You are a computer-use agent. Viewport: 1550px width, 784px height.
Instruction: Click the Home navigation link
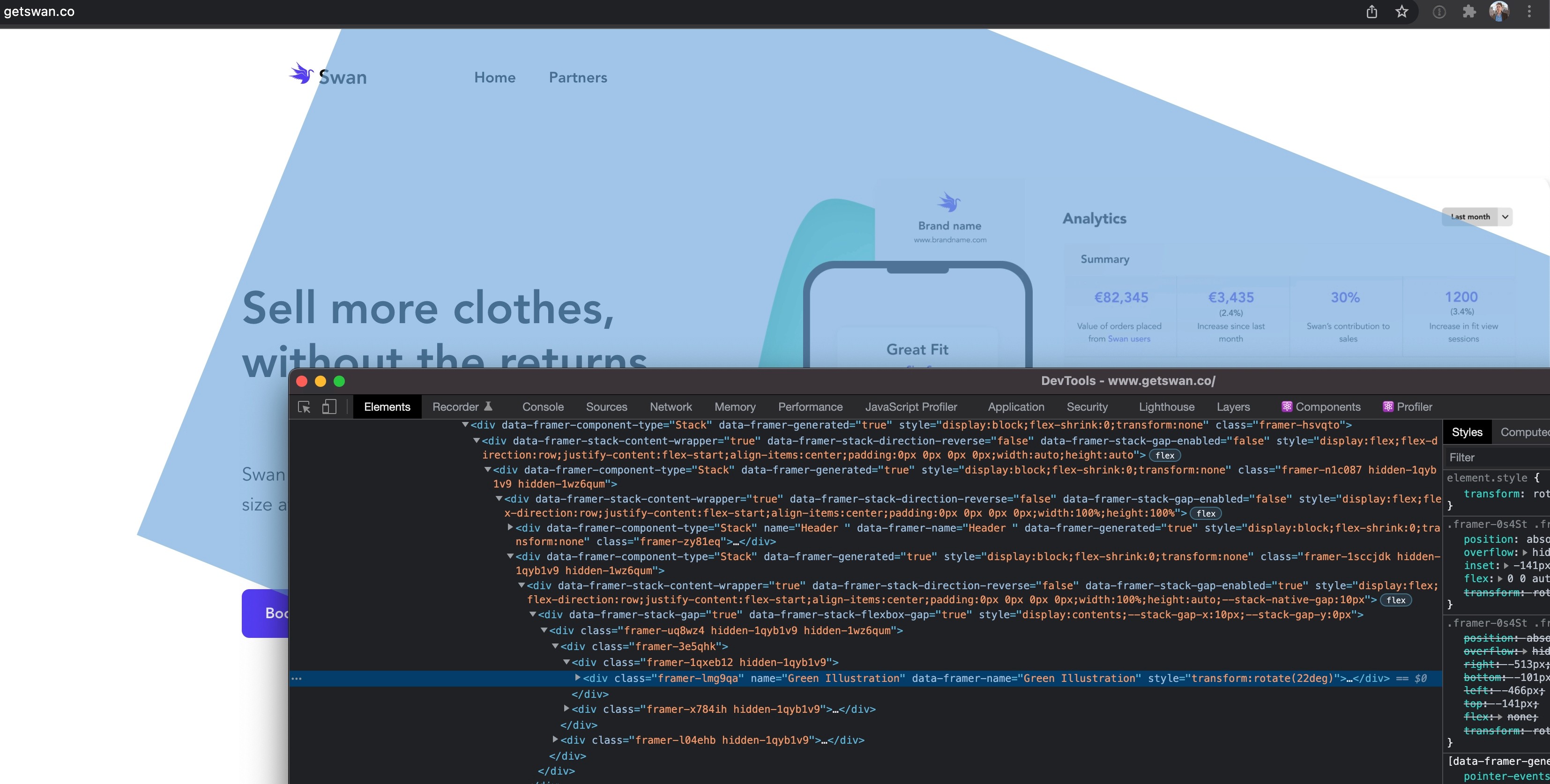pyautogui.click(x=495, y=78)
